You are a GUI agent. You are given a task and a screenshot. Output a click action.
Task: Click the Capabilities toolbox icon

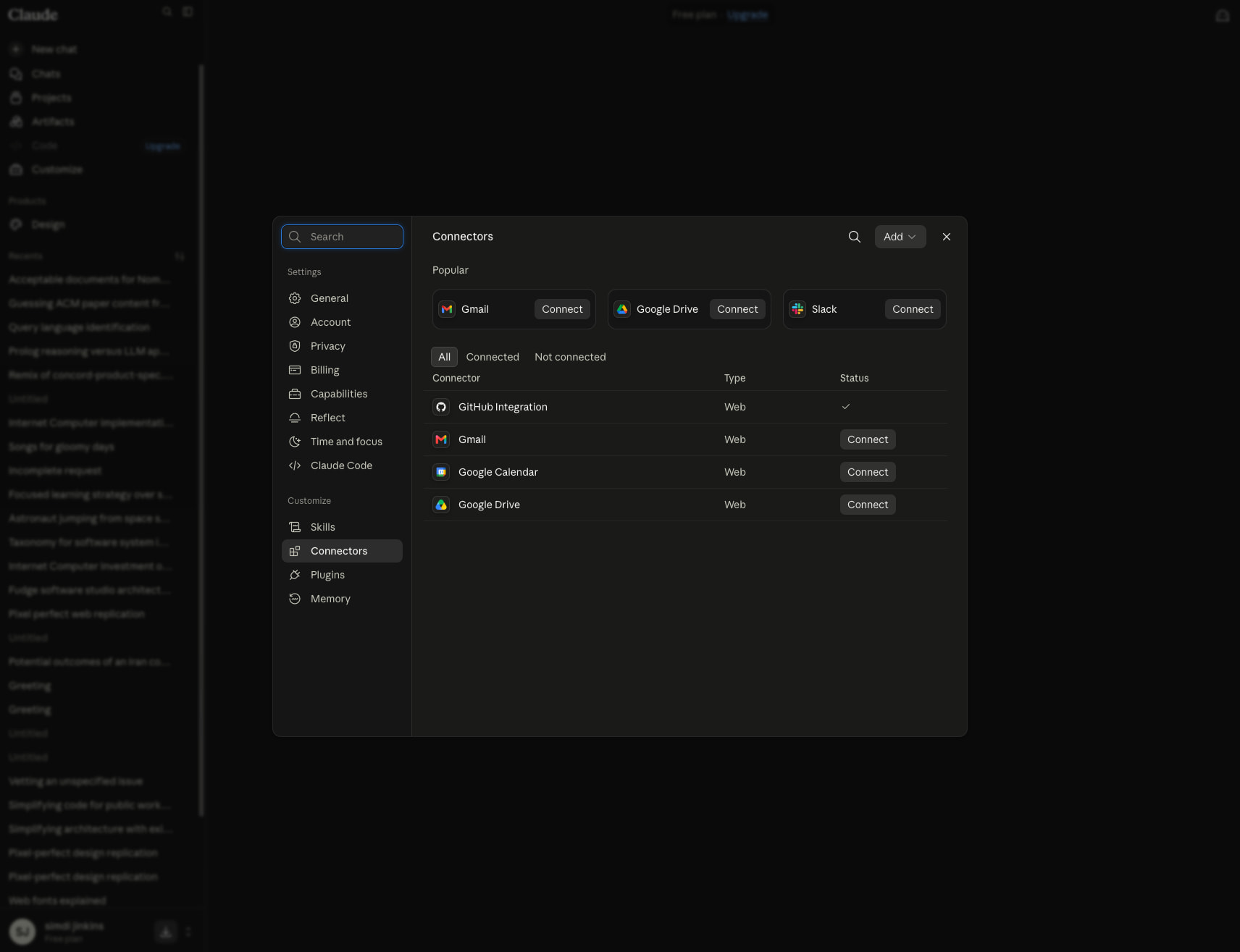(x=295, y=394)
